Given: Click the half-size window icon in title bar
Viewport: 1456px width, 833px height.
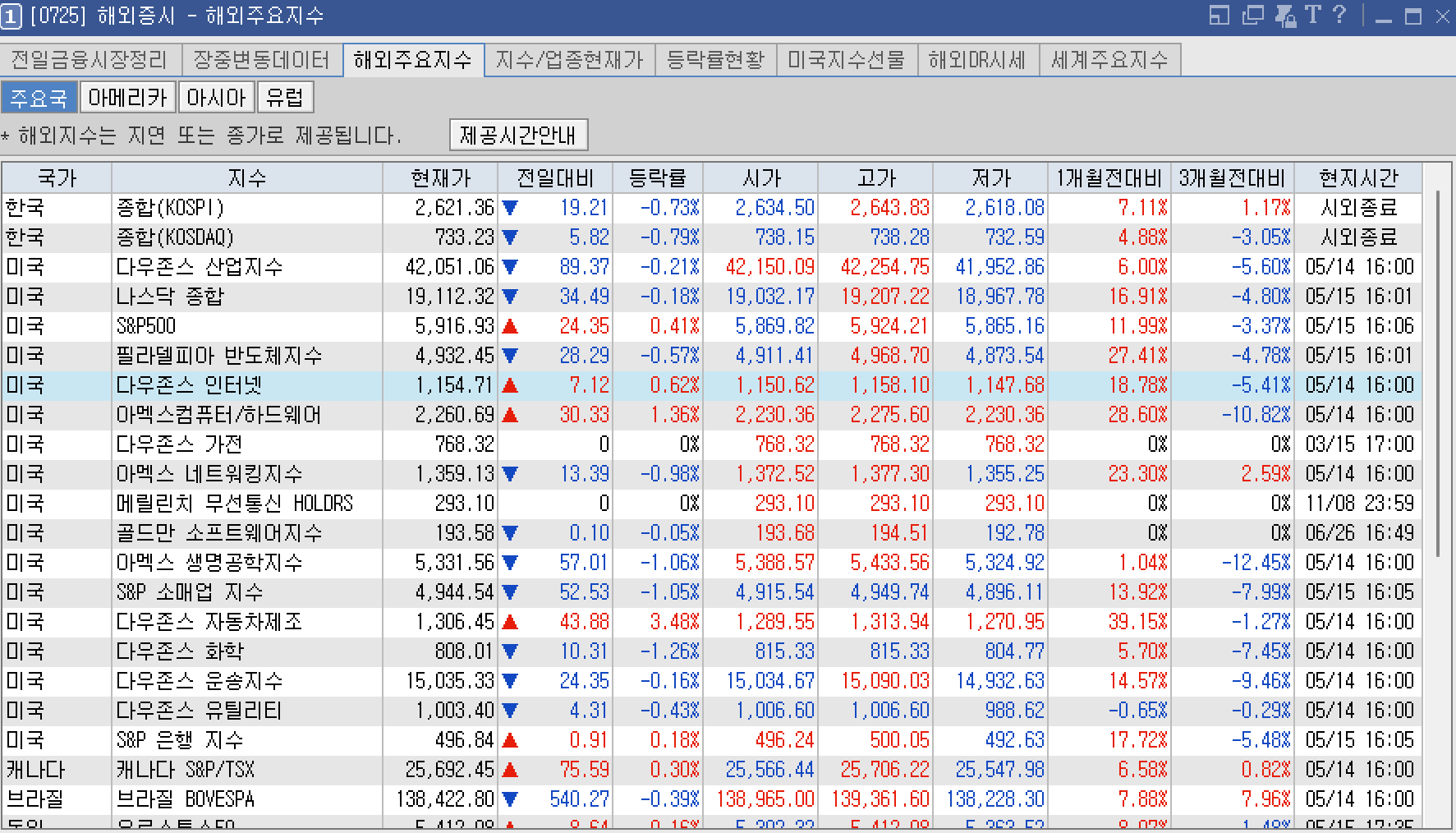Looking at the screenshot, I should [x=1219, y=16].
